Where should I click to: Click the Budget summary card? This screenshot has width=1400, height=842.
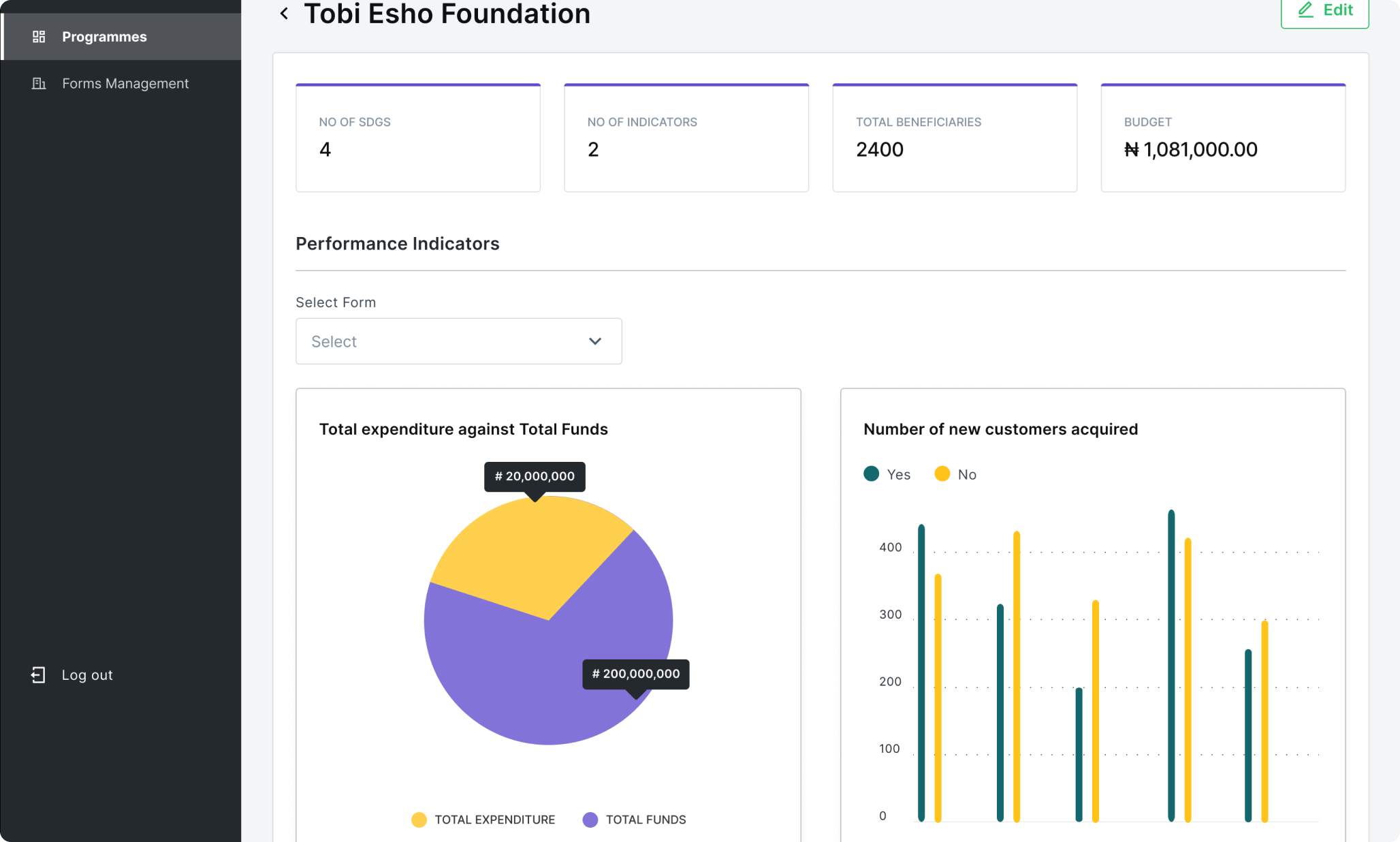click(x=1223, y=138)
